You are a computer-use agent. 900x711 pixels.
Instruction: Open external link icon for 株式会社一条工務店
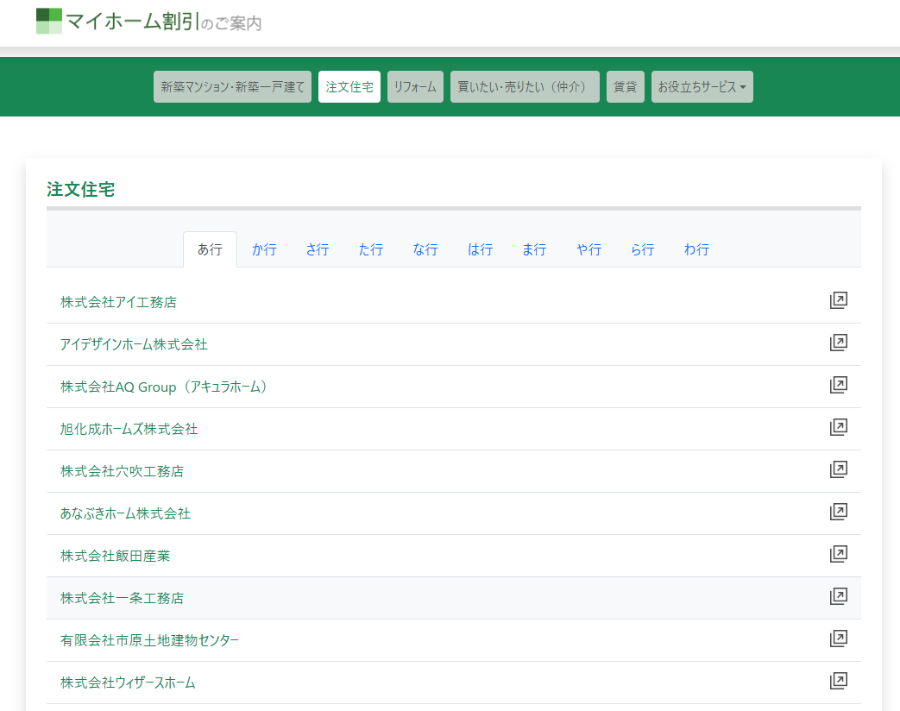click(x=838, y=596)
